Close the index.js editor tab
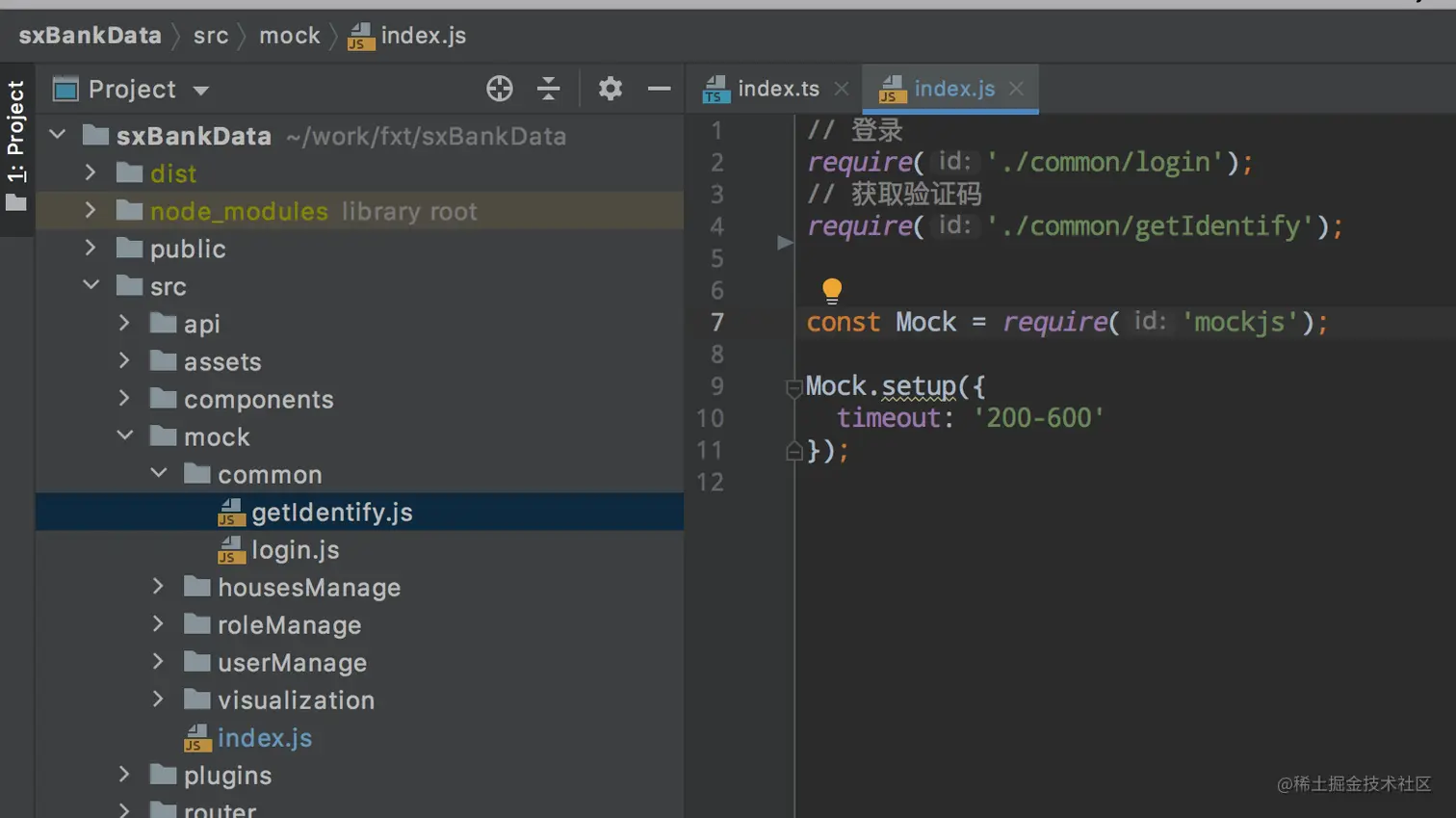 click(x=1016, y=89)
